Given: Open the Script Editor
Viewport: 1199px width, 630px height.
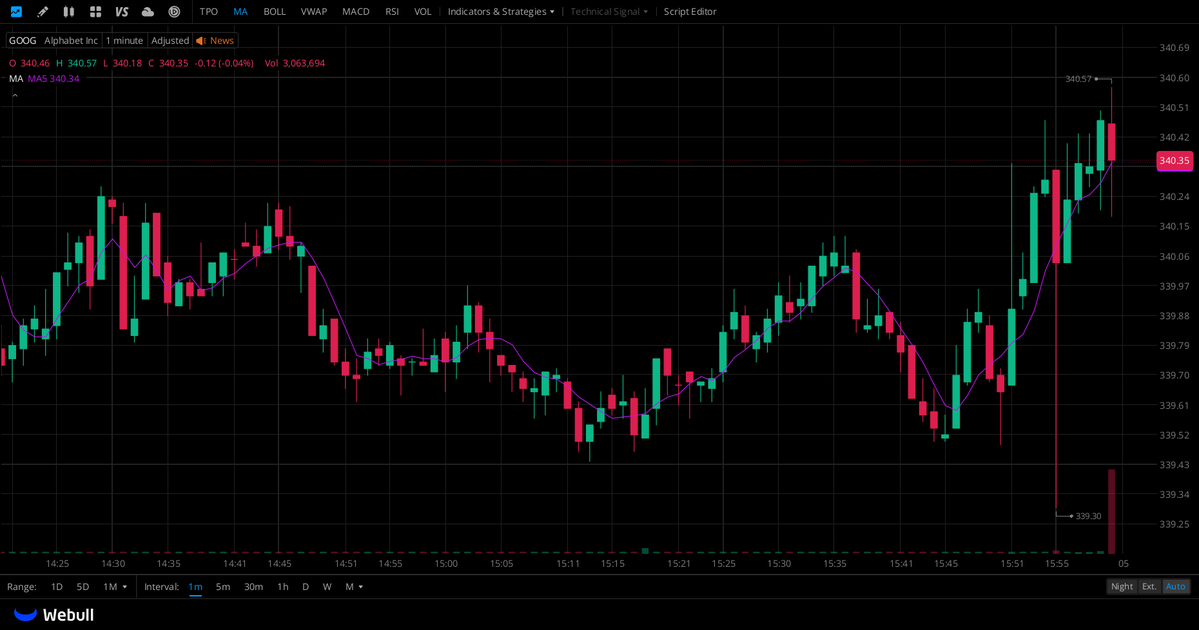Looking at the screenshot, I should [690, 11].
